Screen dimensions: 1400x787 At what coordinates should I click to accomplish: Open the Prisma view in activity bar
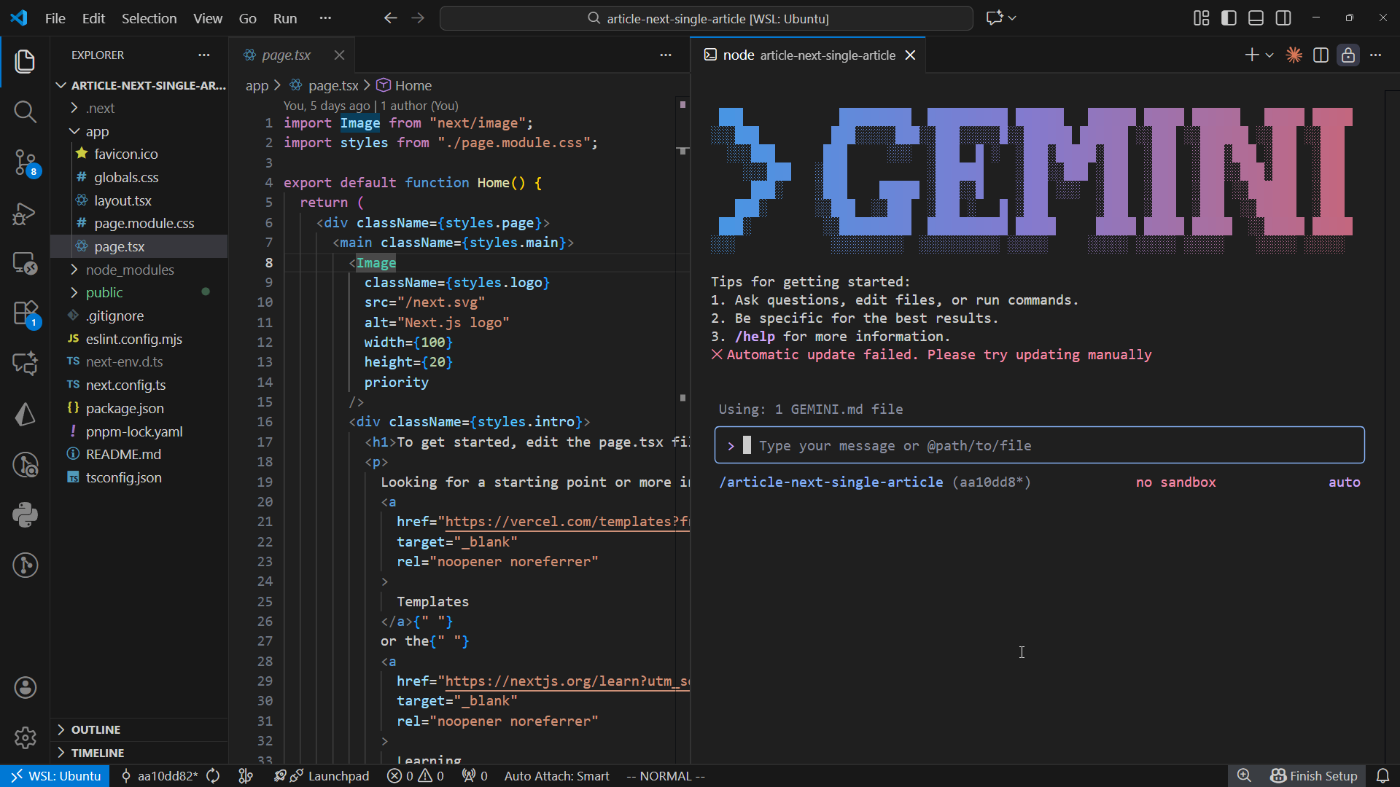tap(25, 414)
